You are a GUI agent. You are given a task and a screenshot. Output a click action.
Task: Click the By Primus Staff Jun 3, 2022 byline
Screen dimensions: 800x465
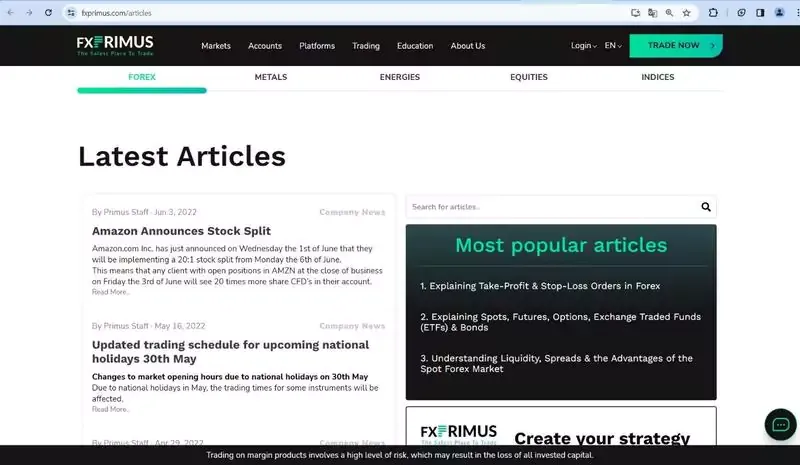(x=144, y=212)
